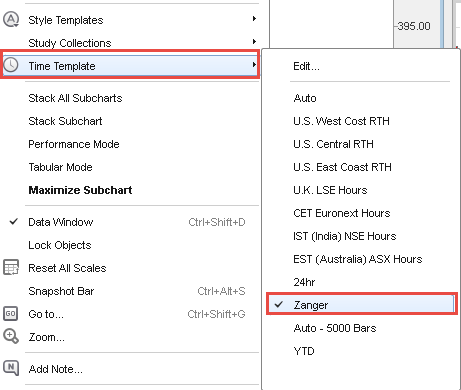Expand the Style Templates submenu arrow
Image resolution: width=461 pixels, height=390 pixels.
[x=254, y=19]
